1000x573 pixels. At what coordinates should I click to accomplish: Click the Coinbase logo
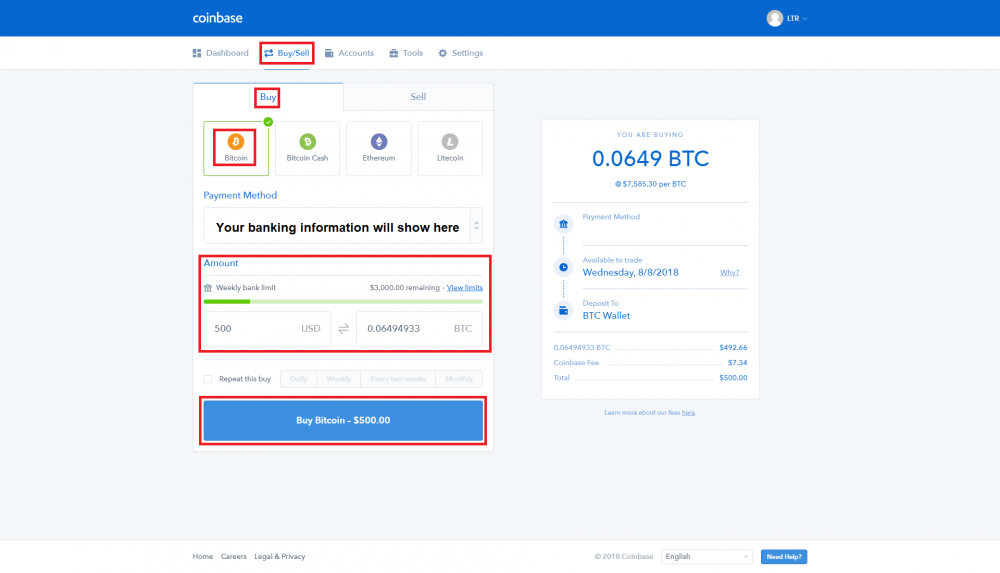point(217,18)
